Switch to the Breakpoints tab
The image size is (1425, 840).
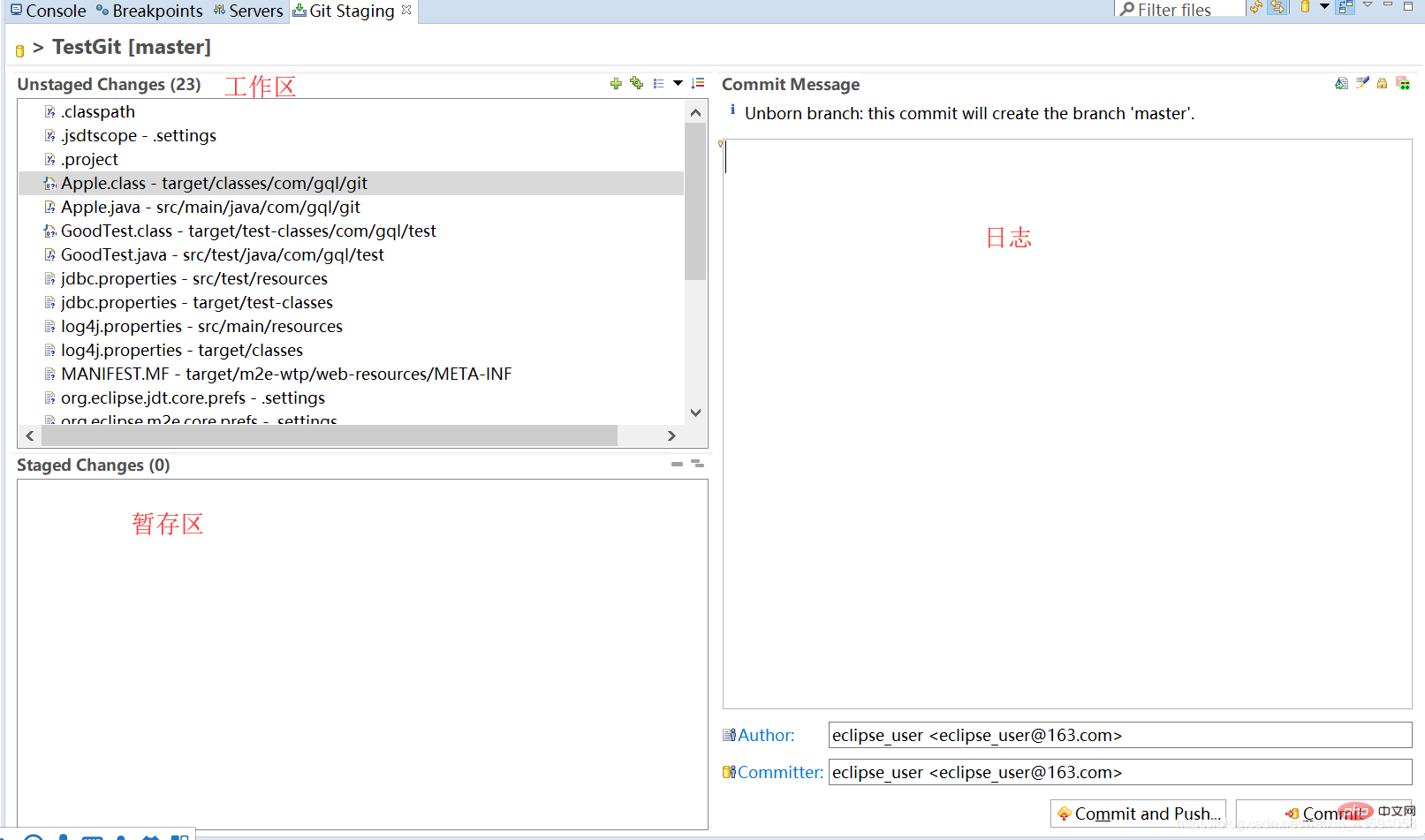point(149,11)
